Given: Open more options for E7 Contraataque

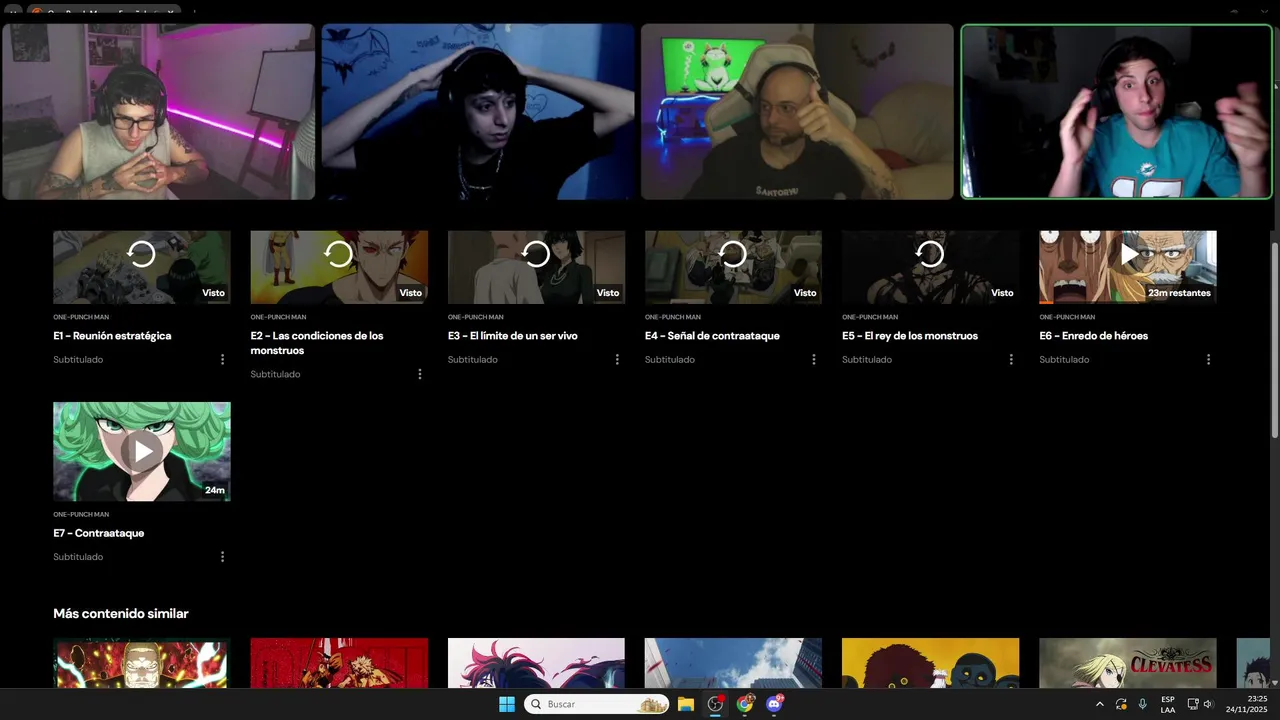Looking at the screenshot, I should coord(222,557).
